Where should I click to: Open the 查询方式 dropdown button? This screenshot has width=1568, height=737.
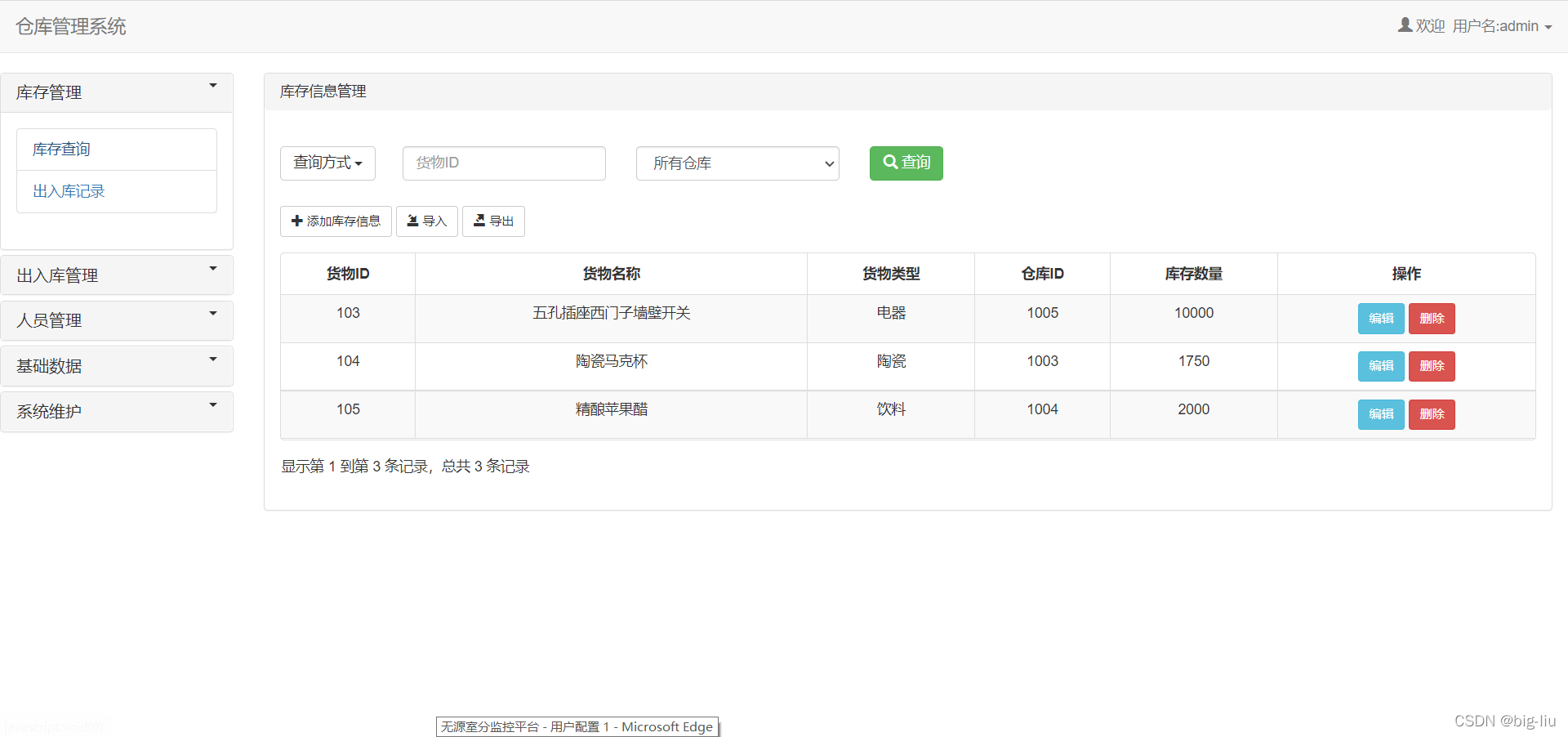click(x=327, y=163)
